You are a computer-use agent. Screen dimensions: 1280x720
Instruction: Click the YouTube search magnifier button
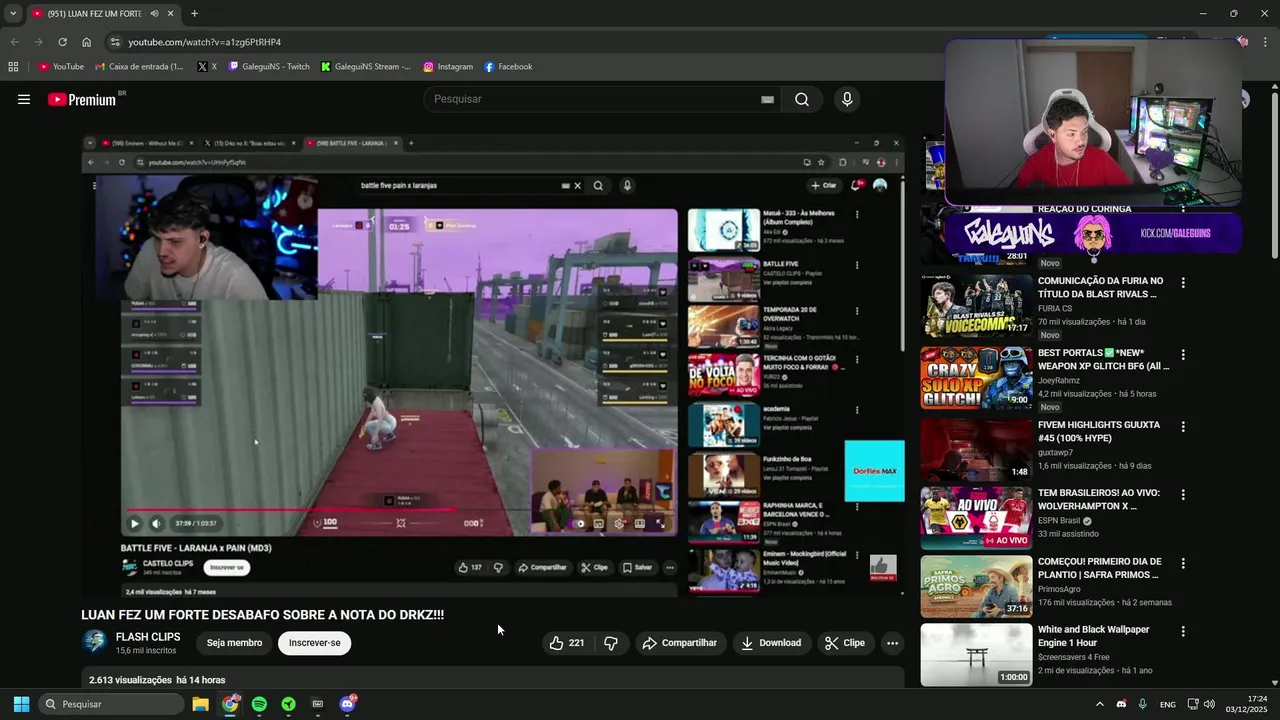click(802, 99)
